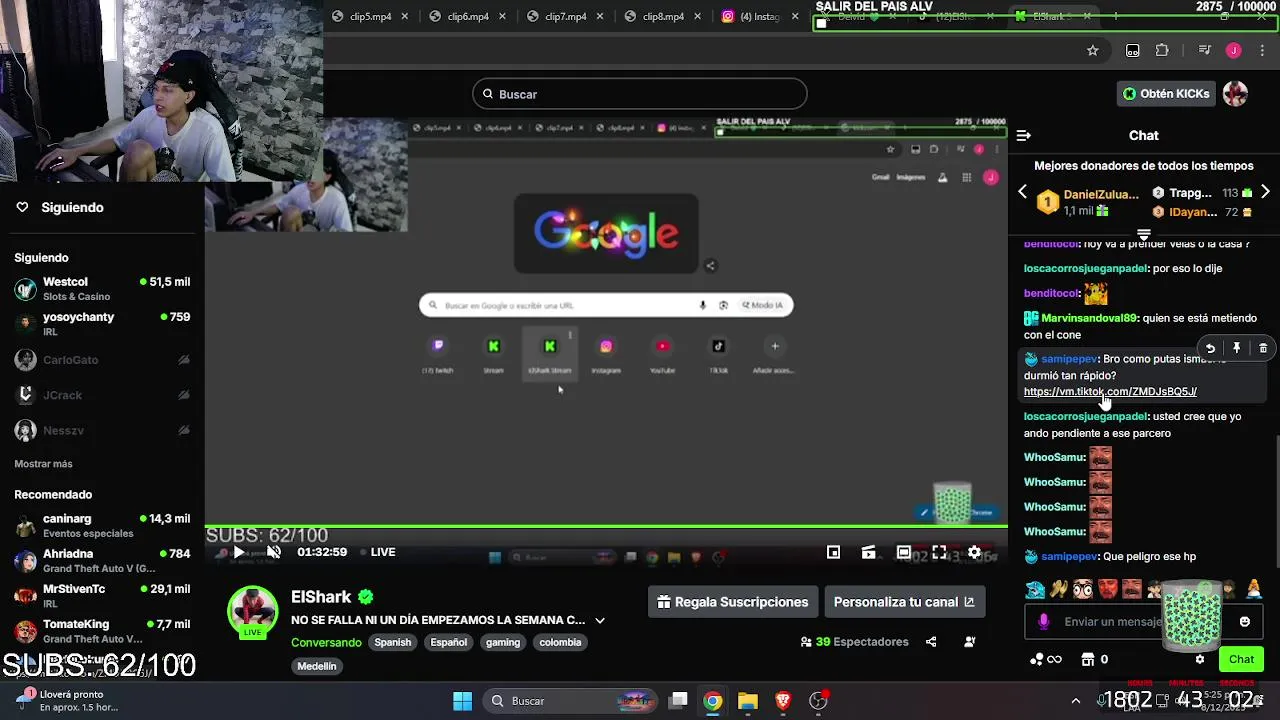Open MrStivenTc recommended channel
Viewport: 1280px width, 720px height.
102,596
